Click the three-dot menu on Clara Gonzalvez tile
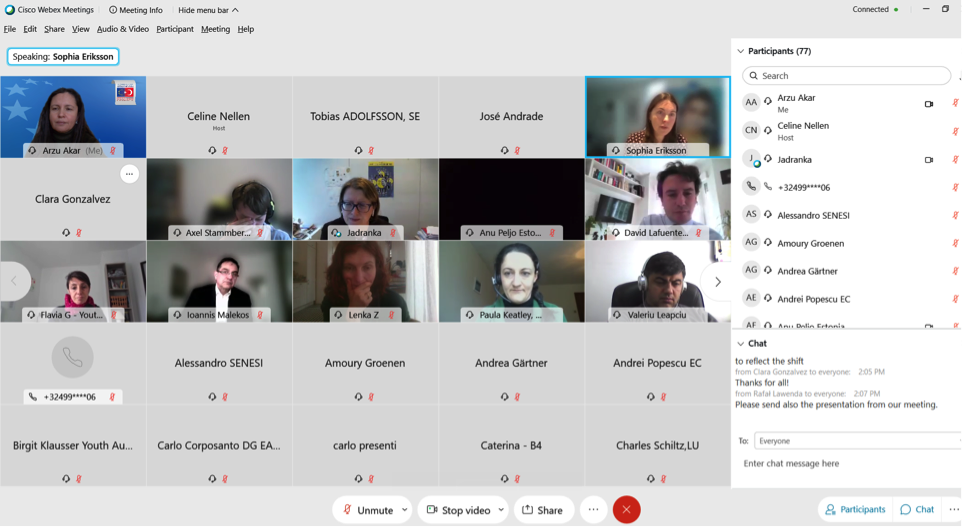The height and width of the screenshot is (527, 962). [x=128, y=174]
